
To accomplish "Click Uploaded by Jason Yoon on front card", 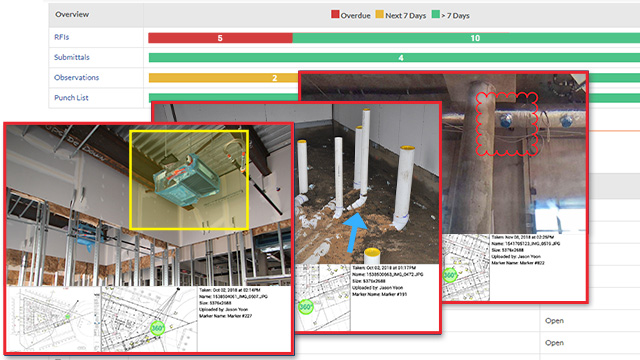I will point(223,309).
